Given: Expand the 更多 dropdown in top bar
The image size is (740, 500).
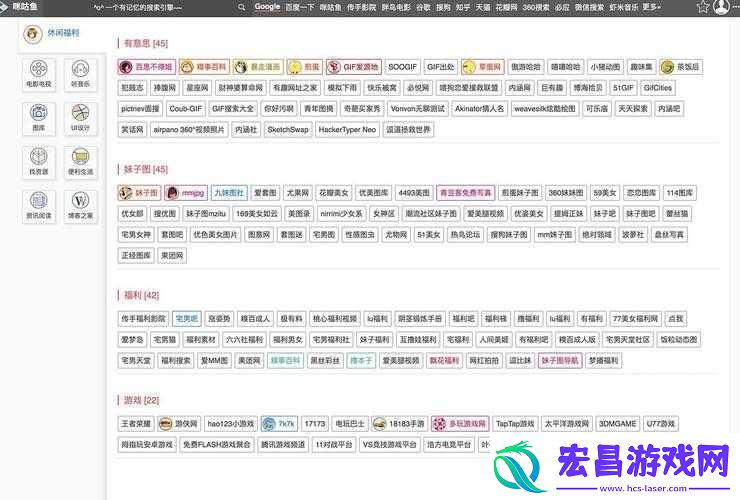Looking at the screenshot, I should pyautogui.click(x=652, y=7).
